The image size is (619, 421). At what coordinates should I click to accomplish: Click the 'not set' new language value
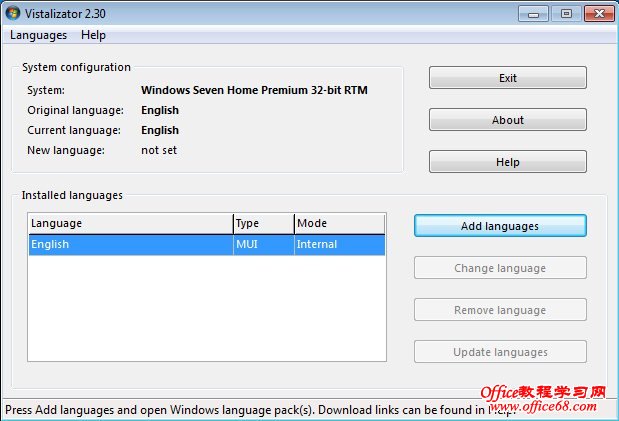pos(159,150)
